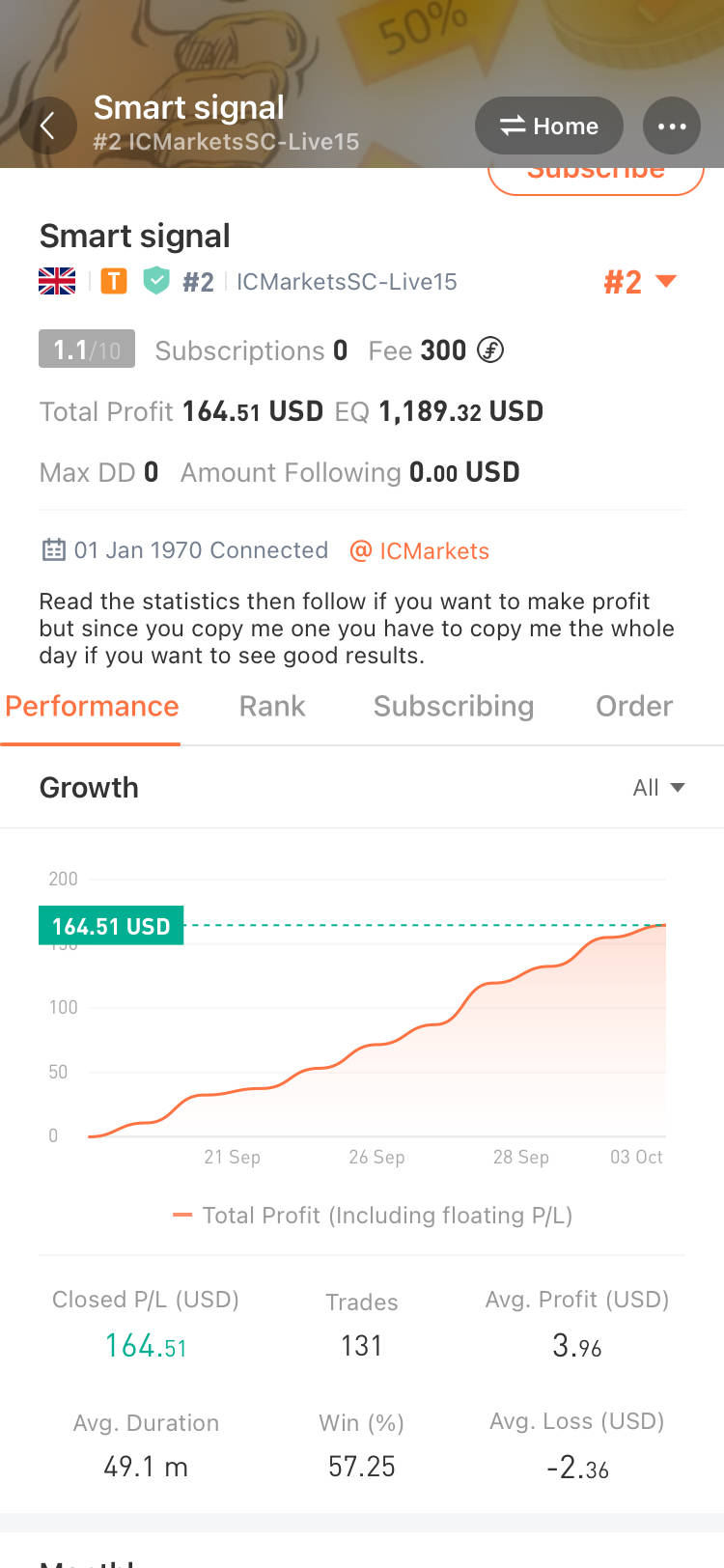Click the UK flag icon
Image resolution: width=724 pixels, height=1568 pixels.
click(x=57, y=281)
